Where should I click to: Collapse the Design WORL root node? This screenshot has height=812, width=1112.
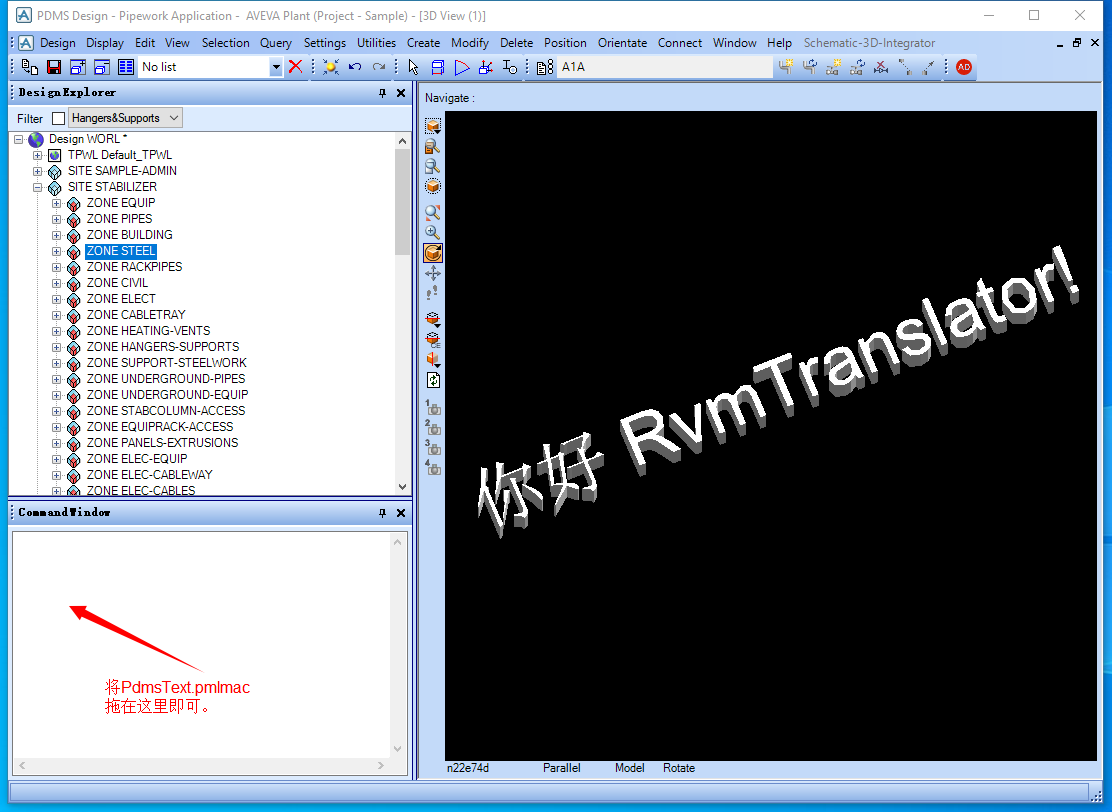point(18,139)
